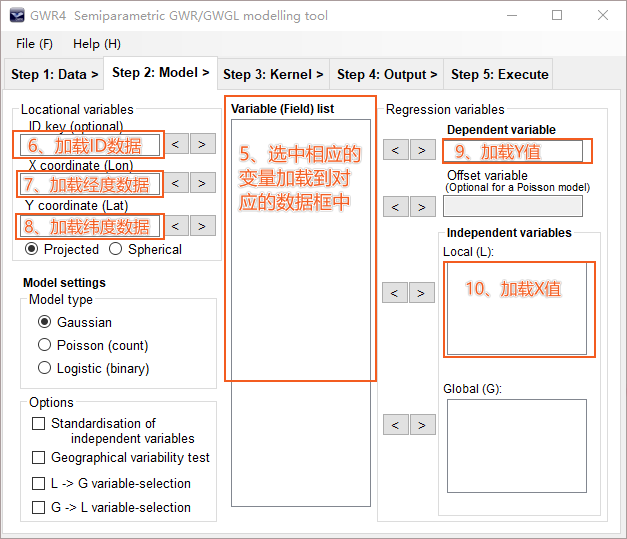
Task: Remove X coordinate variable with < button
Action: point(176,183)
